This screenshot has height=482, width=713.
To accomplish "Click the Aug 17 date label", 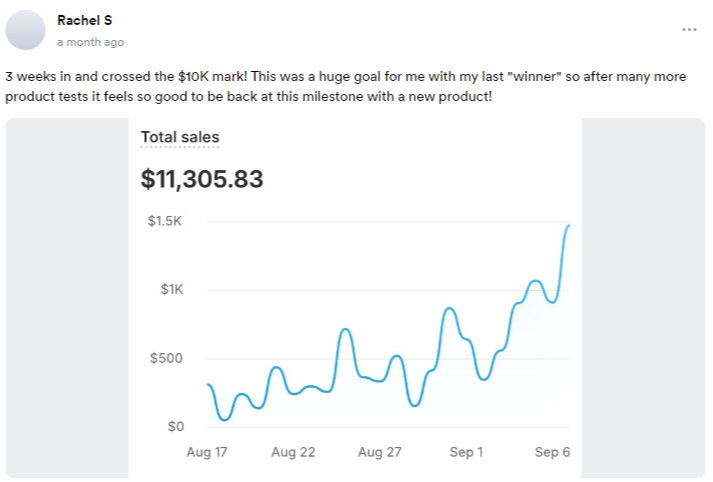I will coord(207,452).
